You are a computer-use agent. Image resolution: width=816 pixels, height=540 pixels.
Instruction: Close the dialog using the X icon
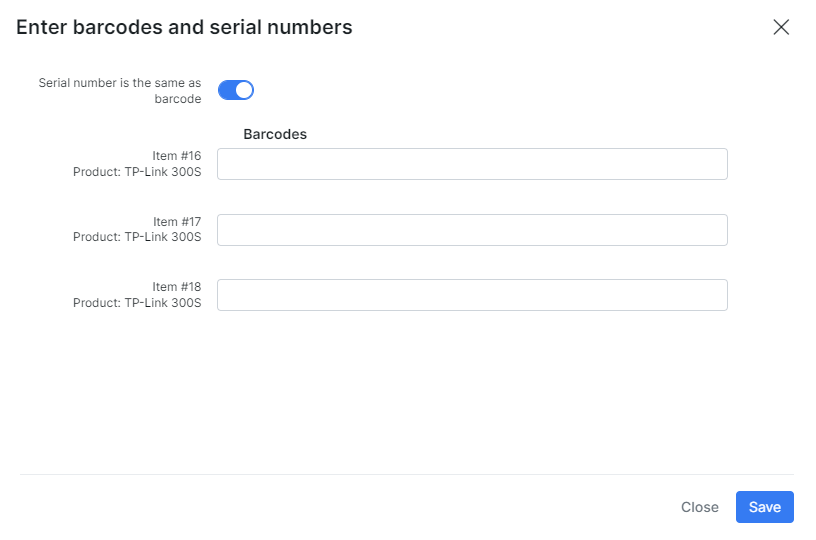point(781,27)
